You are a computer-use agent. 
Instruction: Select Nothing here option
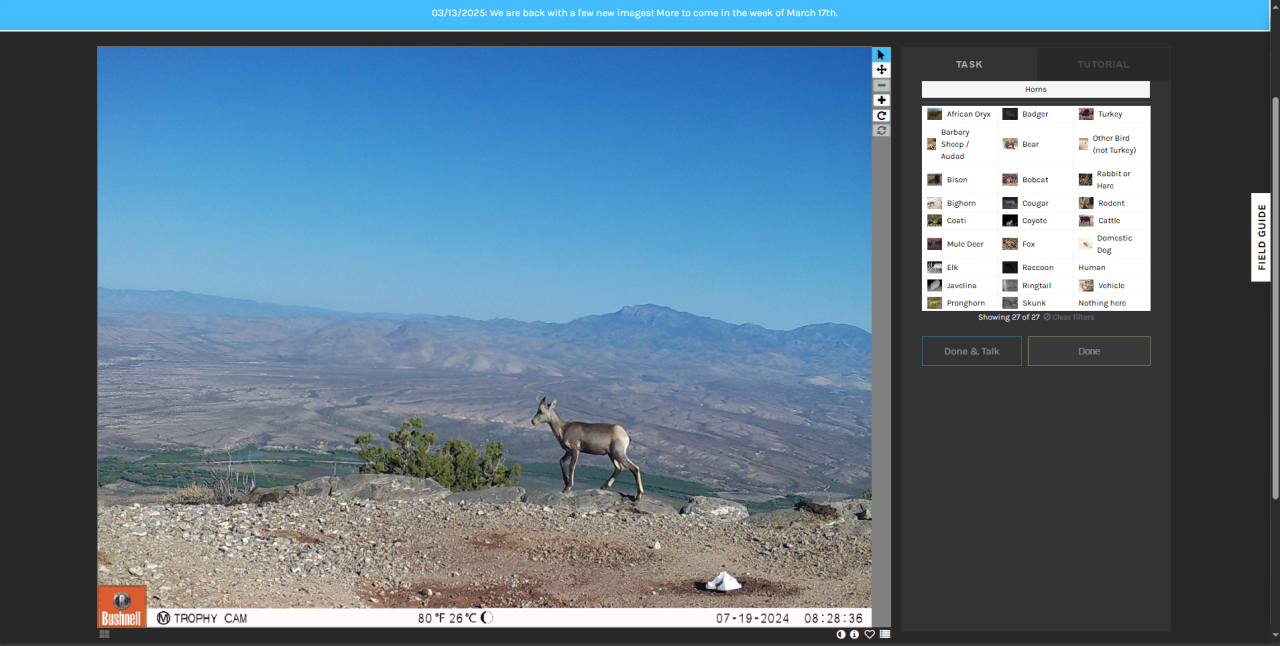(1112, 303)
